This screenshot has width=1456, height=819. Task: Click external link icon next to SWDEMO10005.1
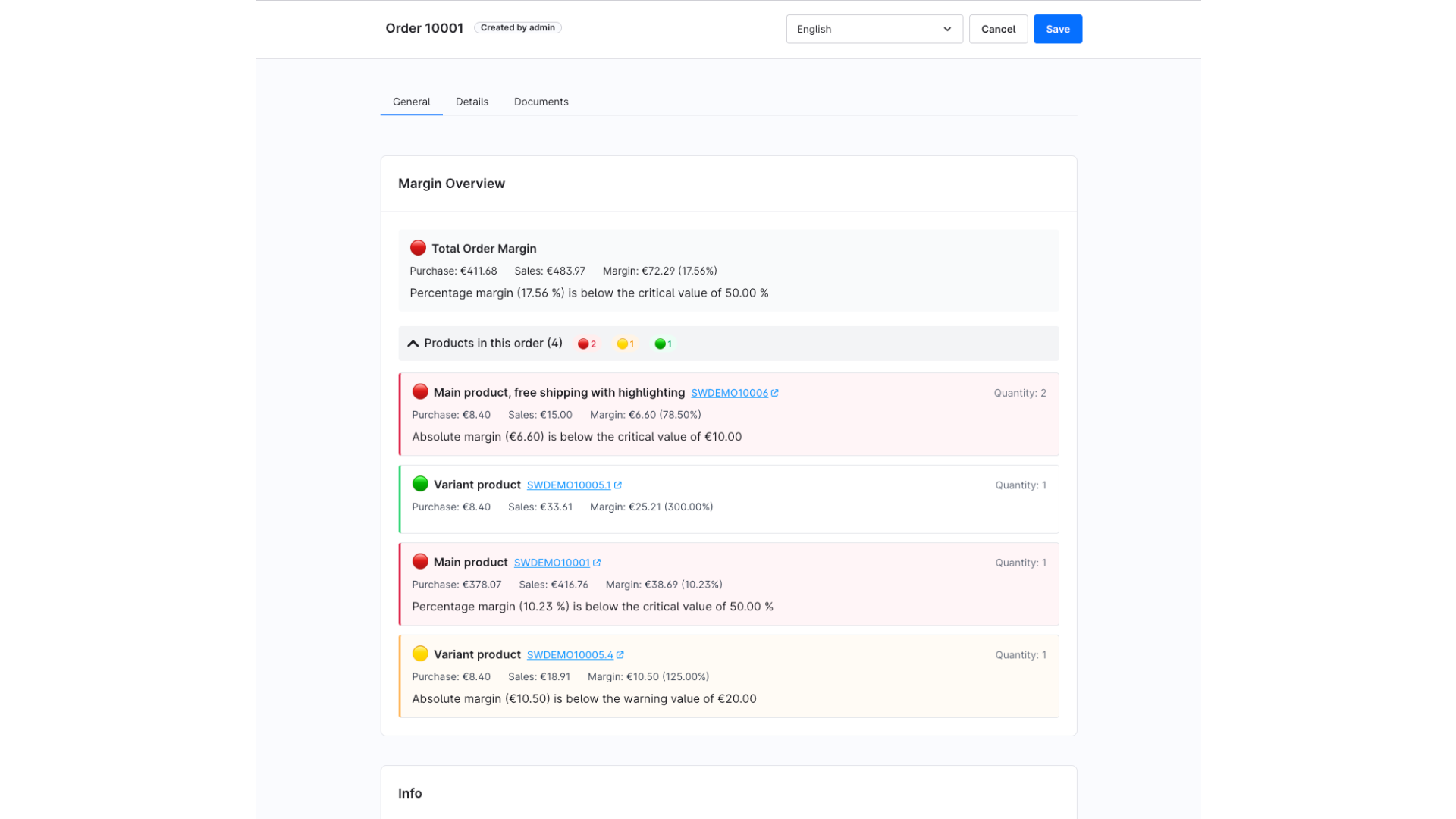pos(617,485)
